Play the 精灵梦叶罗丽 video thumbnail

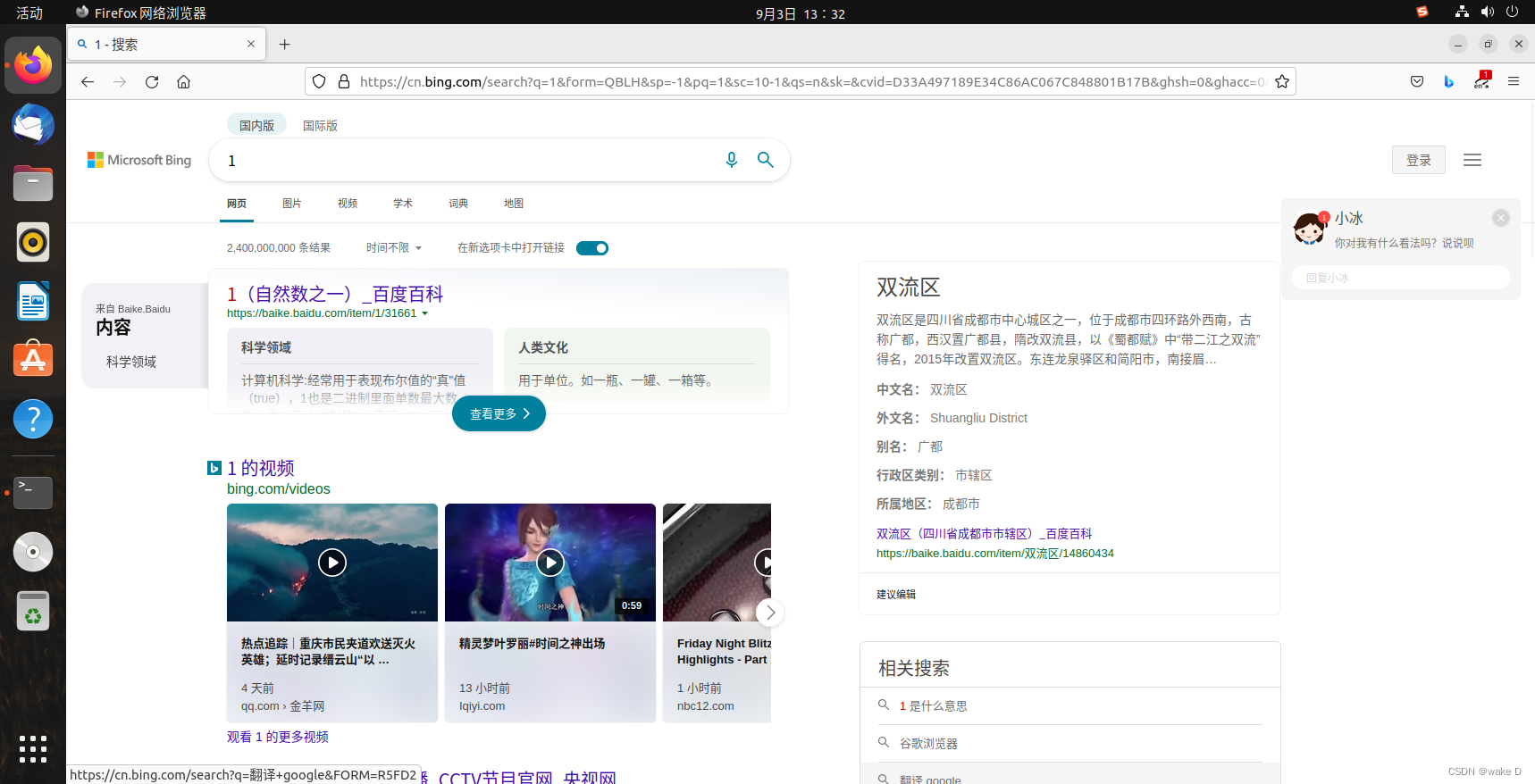pos(550,563)
